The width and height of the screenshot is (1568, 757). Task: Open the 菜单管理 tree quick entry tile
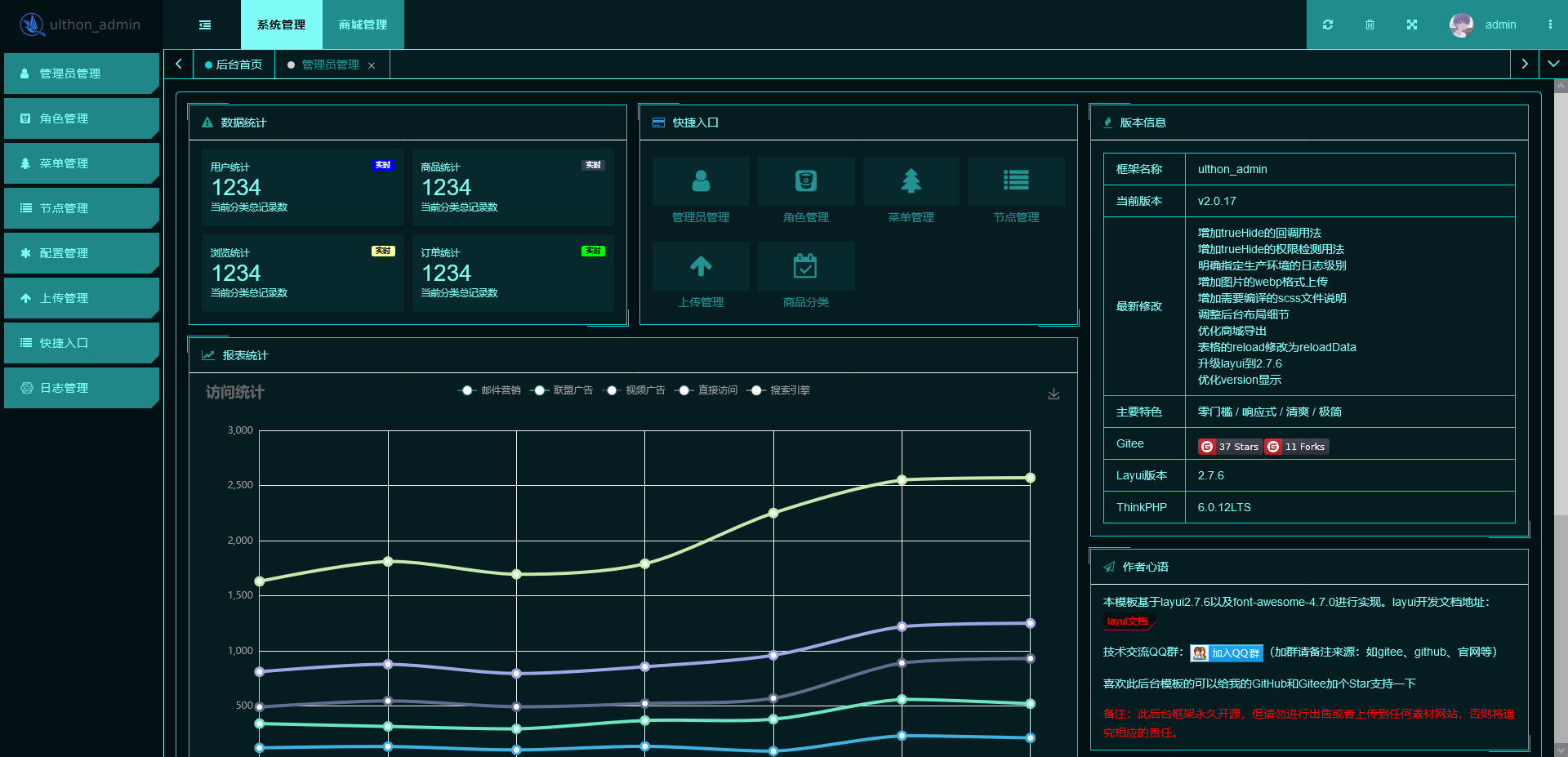click(x=911, y=190)
